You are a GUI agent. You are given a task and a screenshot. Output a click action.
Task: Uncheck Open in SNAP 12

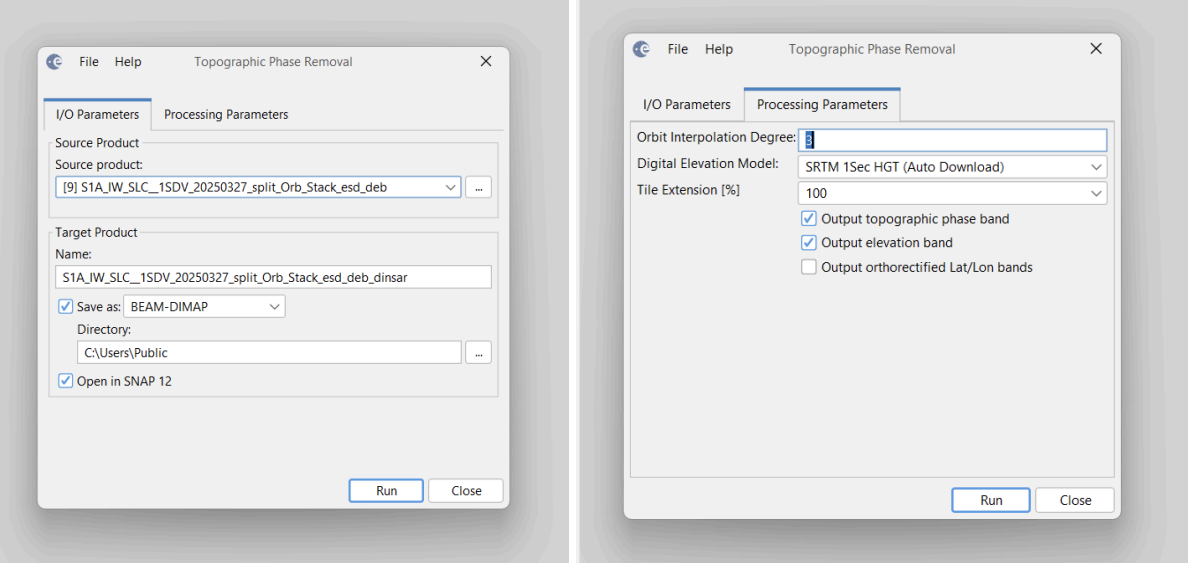click(x=66, y=381)
